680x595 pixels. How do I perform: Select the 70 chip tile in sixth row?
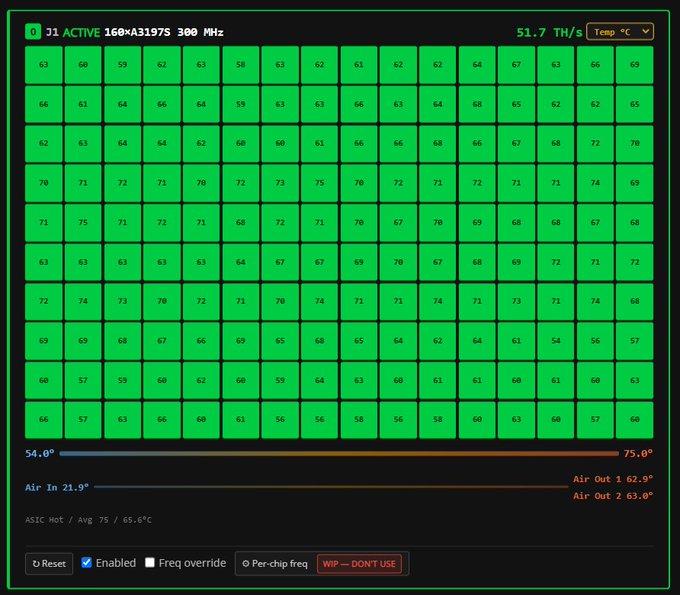coord(398,262)
